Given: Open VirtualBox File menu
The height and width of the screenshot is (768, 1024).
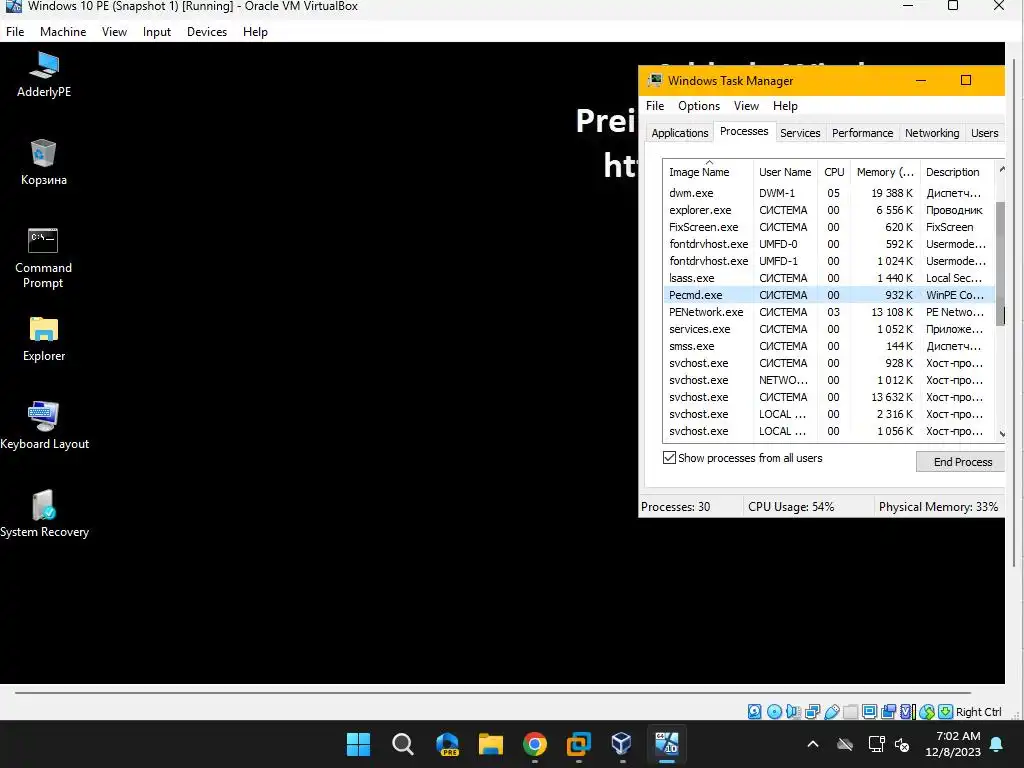Looking at the screenshot, I should coord(15,31).
